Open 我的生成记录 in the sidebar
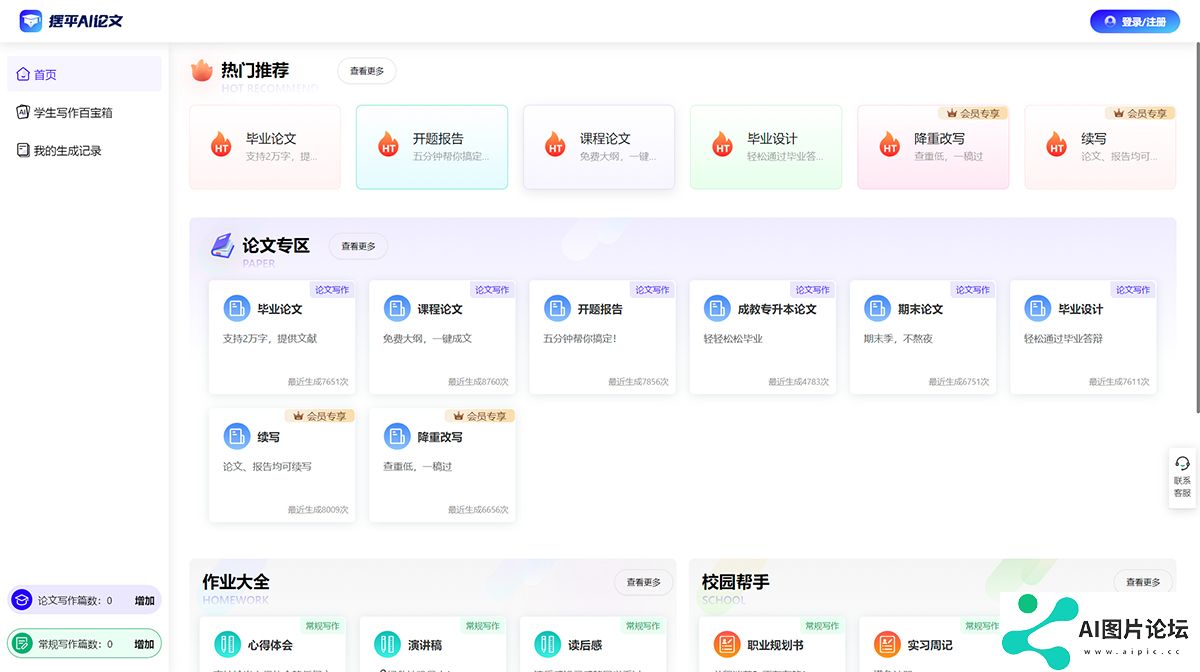This screenshot has height=672, width=1200. (84, 150)
